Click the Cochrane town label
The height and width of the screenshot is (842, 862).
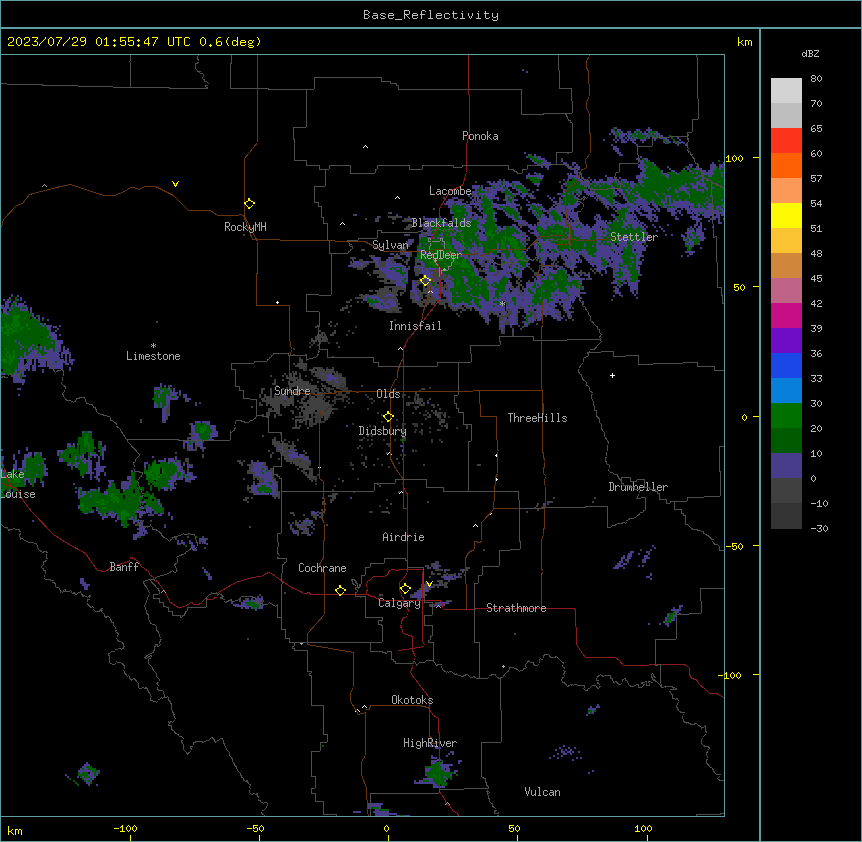pos(322,568)
